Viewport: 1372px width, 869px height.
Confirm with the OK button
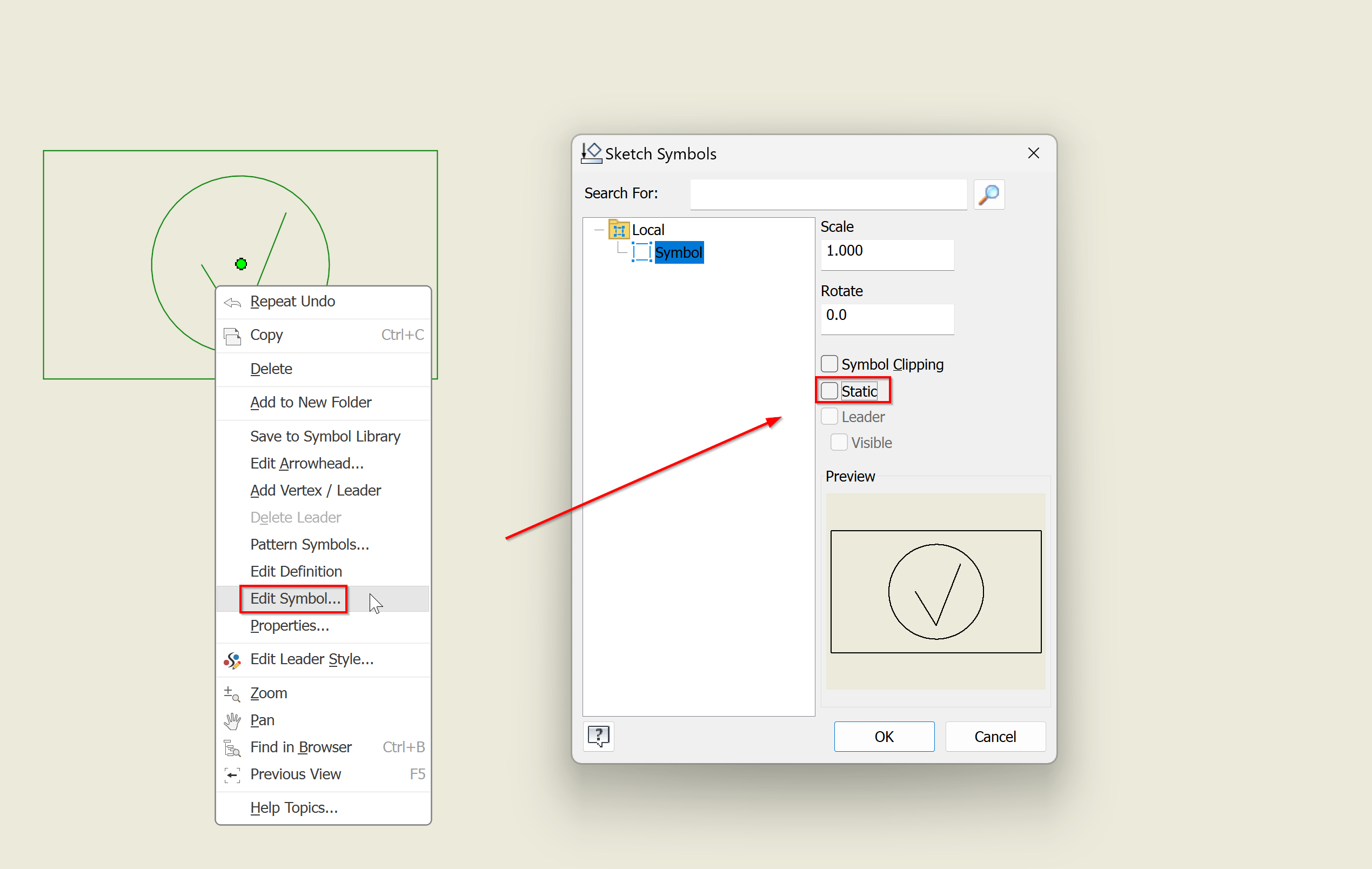point(884,737)
